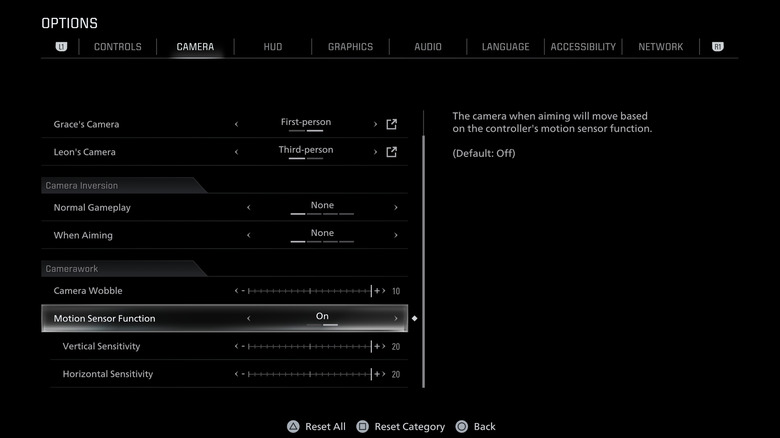
Task: Click Vertical Sensitivity value 20
Action: (x=396, y=347)
